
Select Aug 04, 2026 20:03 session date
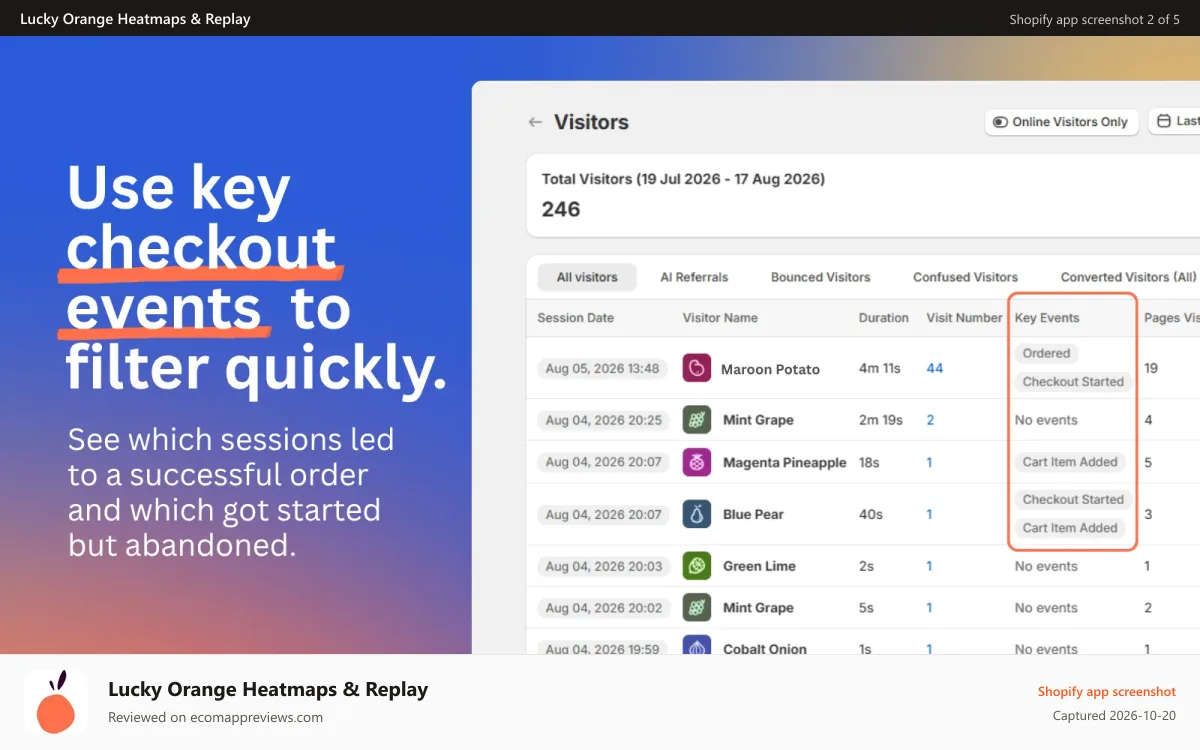(603, 566)
